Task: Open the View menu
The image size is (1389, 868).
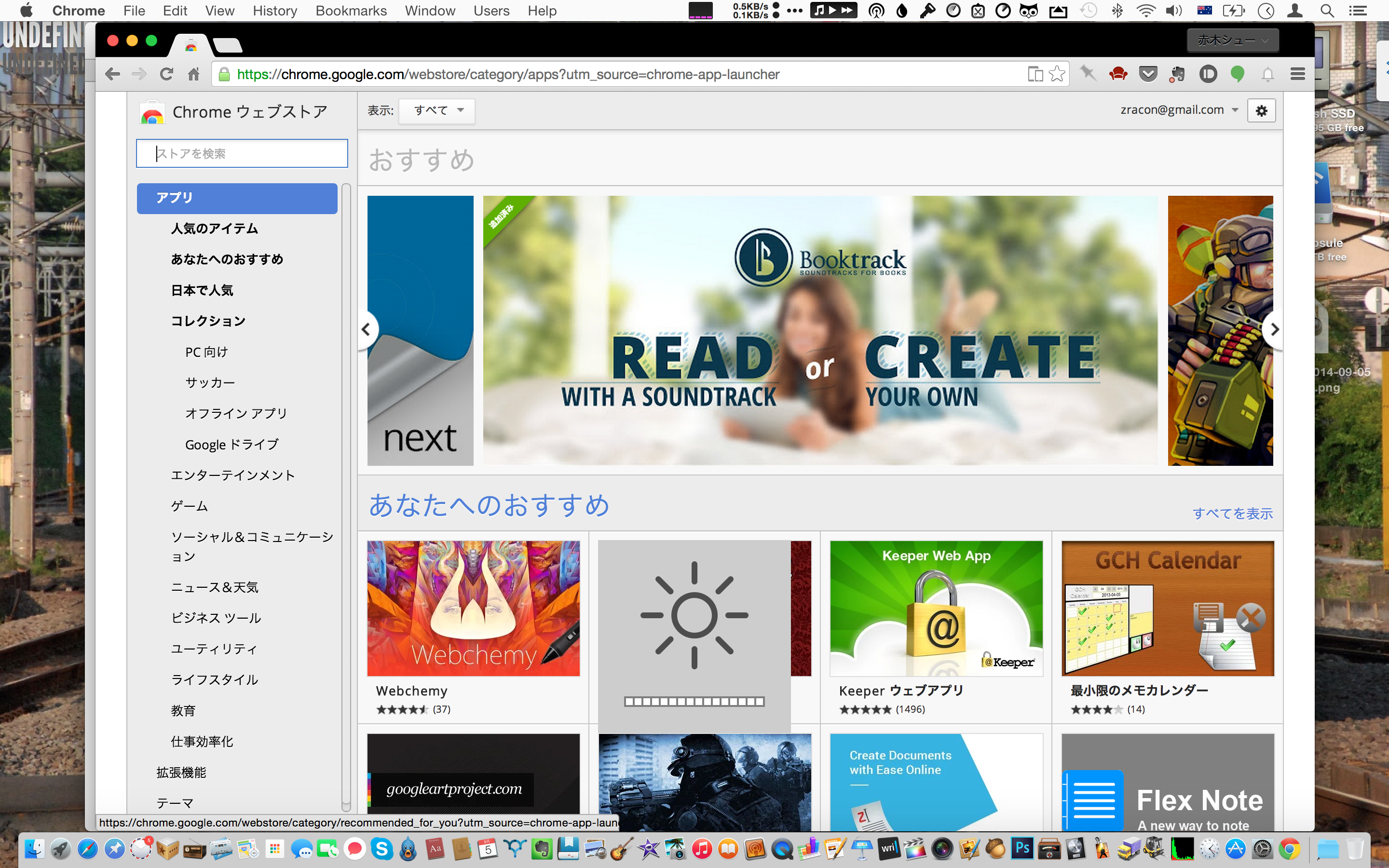Action: (x=220, y=10)
